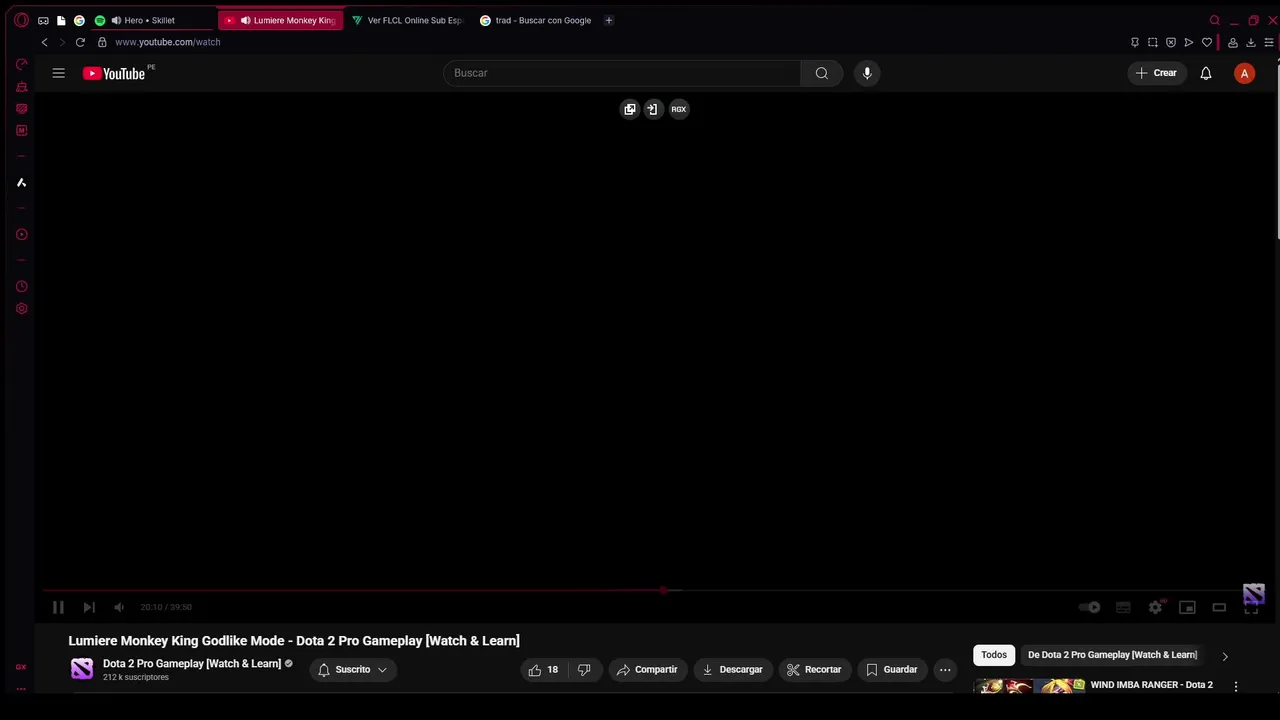The width and height of the screenshot is (1280, 720).
Task: Start voice search with microphone
Action: pyautogui.click(x=867, y=73)
